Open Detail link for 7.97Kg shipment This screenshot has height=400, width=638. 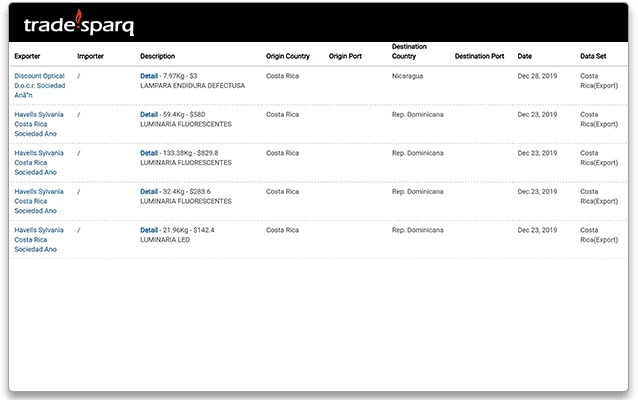click(149, 76)
